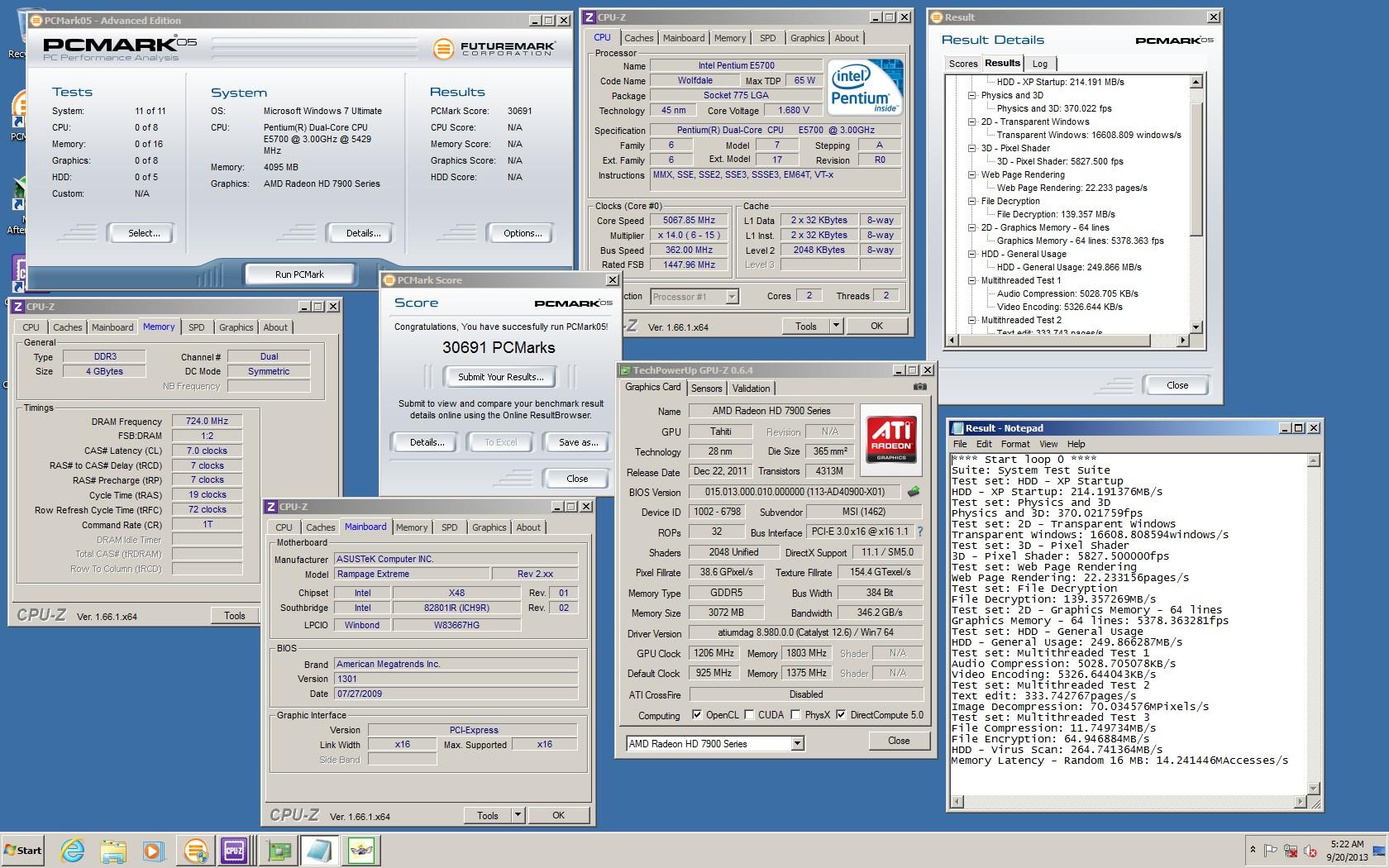
Task: Click Select... button under Tests
Action: tap(144, 233)
